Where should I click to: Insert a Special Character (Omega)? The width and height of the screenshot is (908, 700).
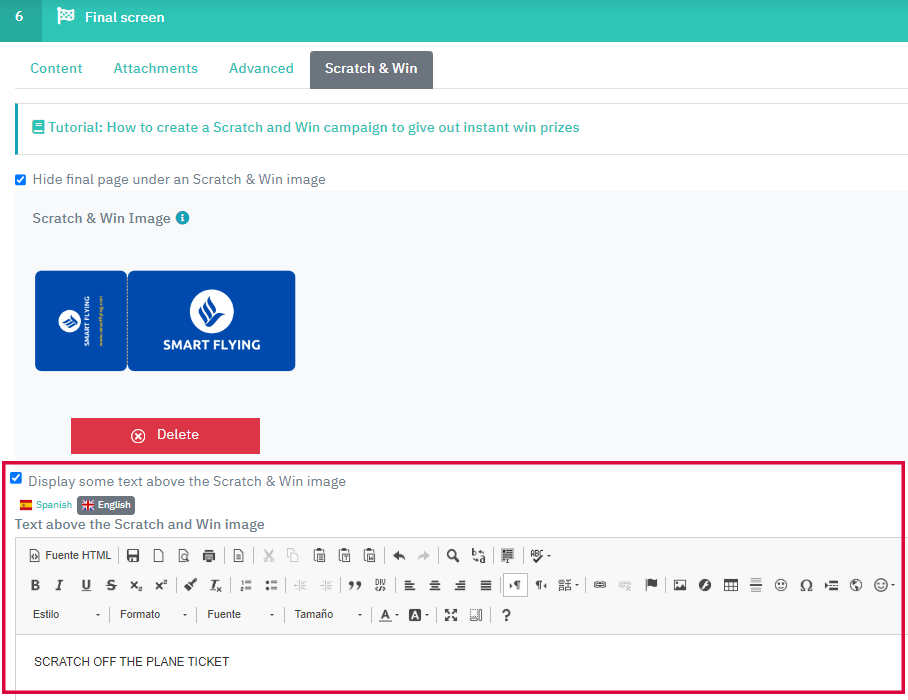(806, 585)
